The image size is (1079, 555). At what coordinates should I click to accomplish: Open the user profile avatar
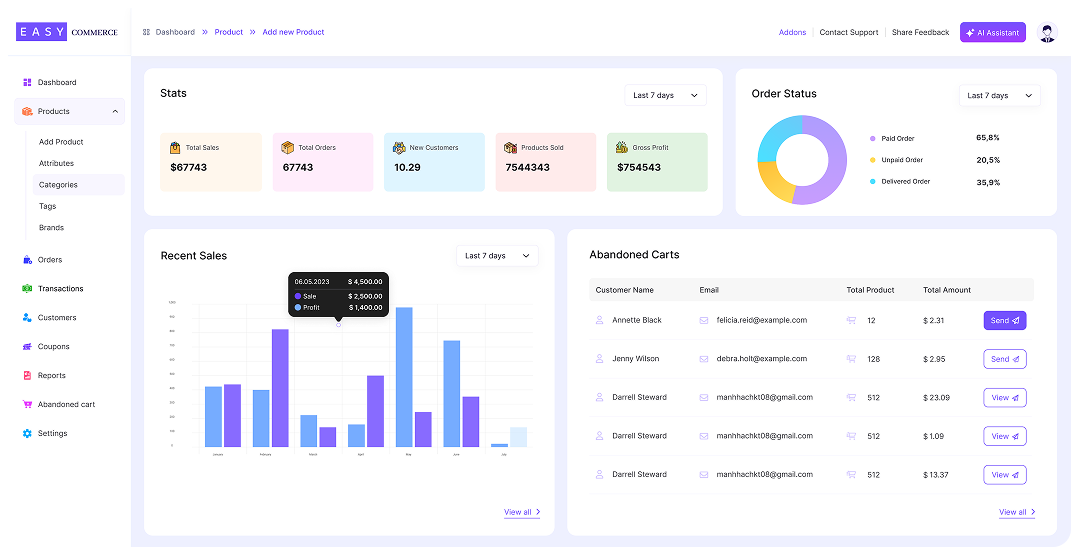coord(1047,33)
